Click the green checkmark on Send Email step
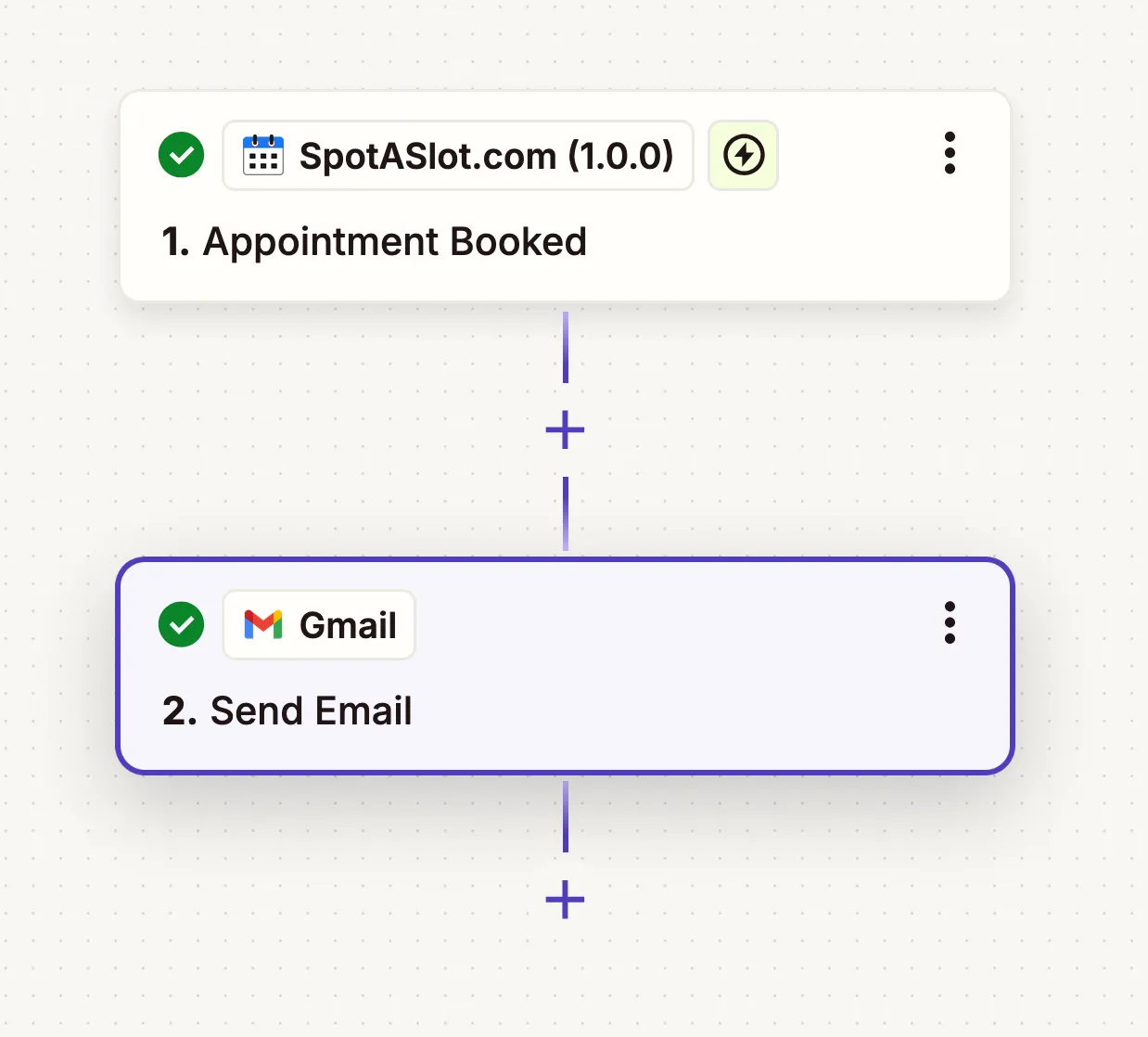The width and height of the screenshot is (1148, 1037). (181, 624)
